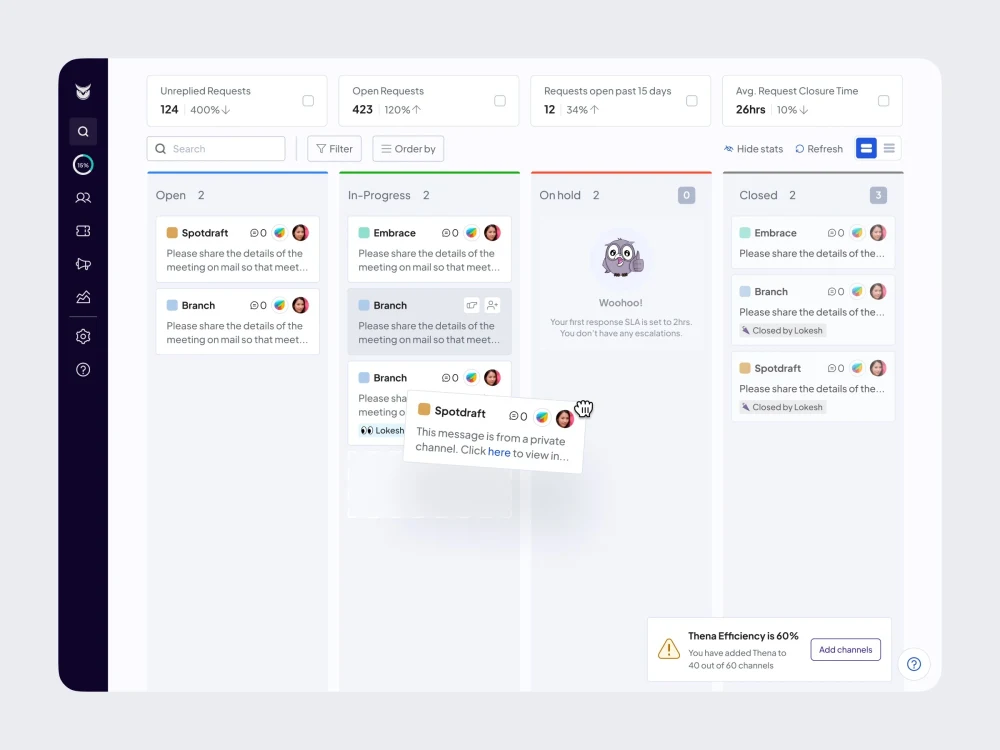
Task: Select the In-Progress column header
Action: point(379,195)
